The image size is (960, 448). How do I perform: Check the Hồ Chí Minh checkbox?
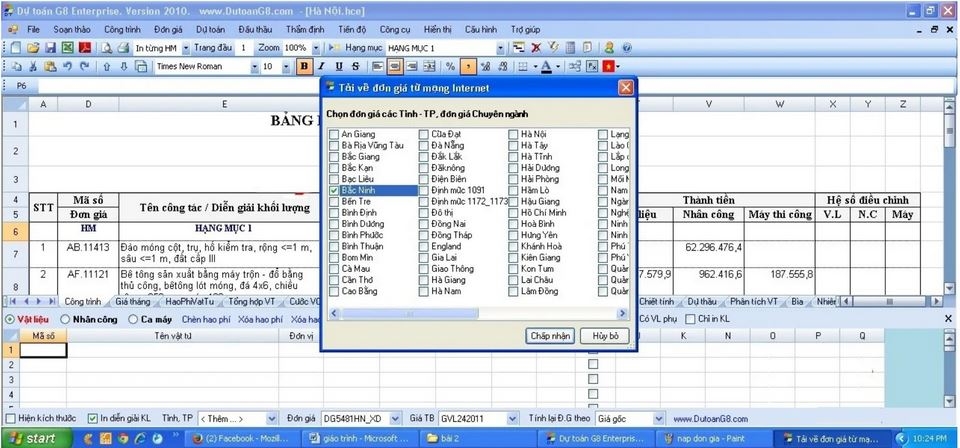pos(513,213)
